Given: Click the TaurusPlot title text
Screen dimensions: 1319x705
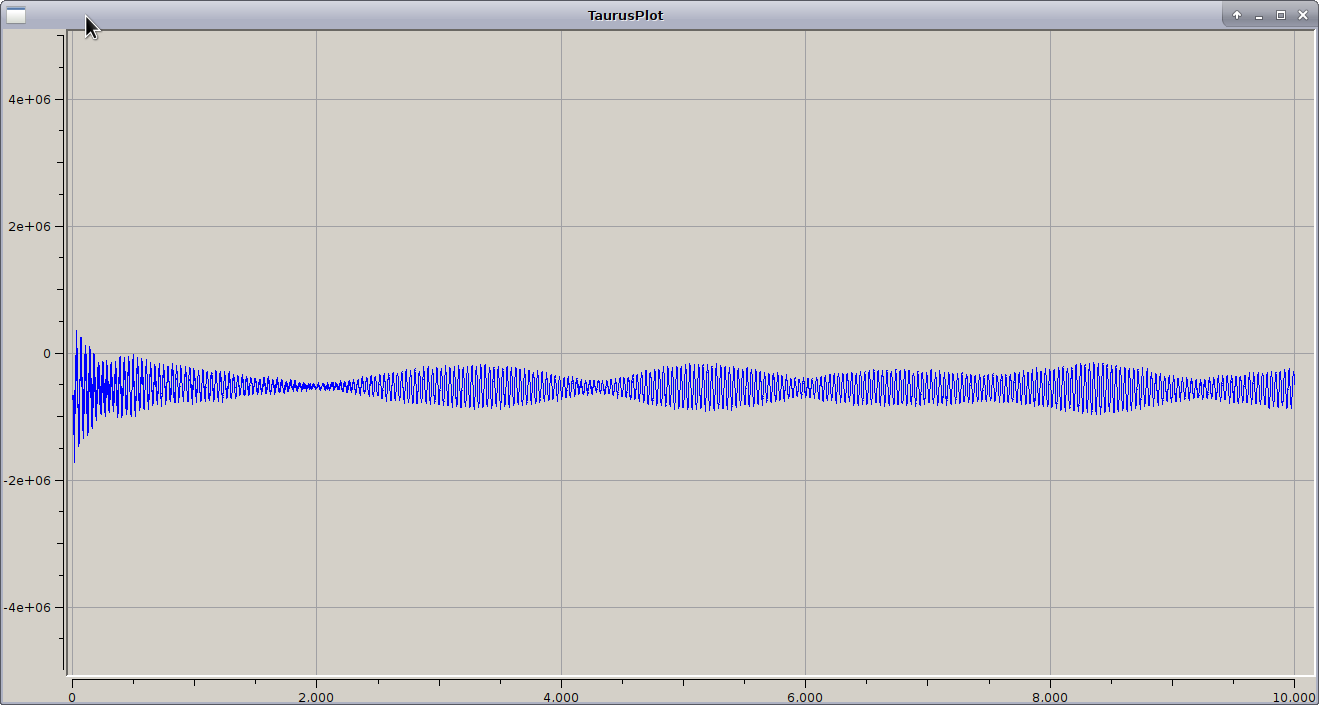Looking at the screenshot, I should pyautogui.click(x=625, y=15).
